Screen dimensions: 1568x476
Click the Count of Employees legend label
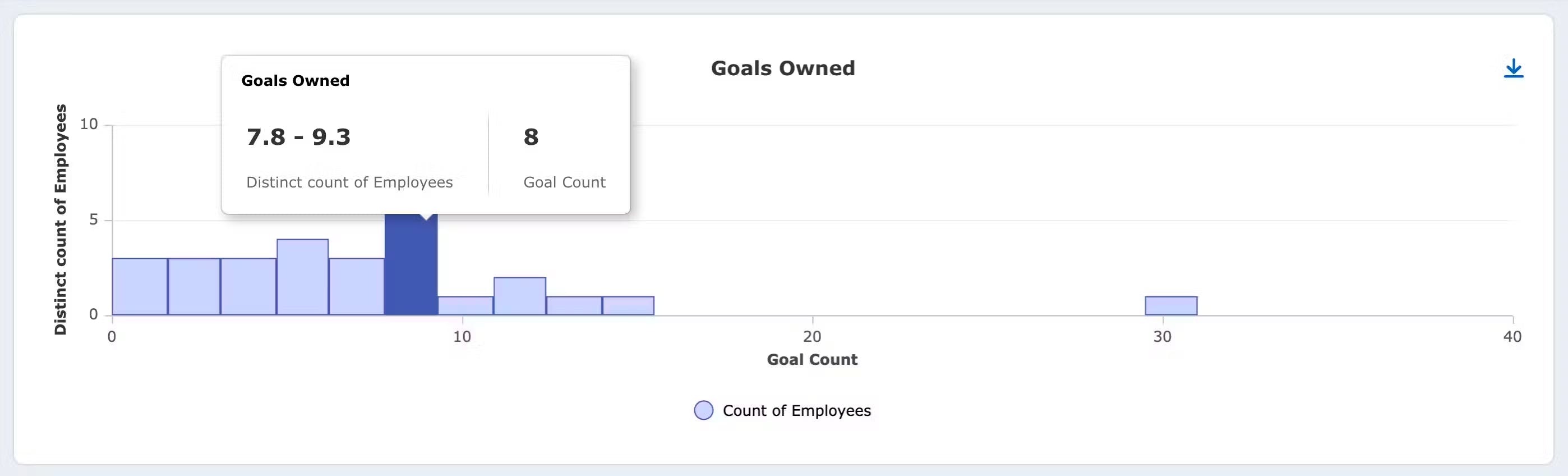[x=797, y=411]
